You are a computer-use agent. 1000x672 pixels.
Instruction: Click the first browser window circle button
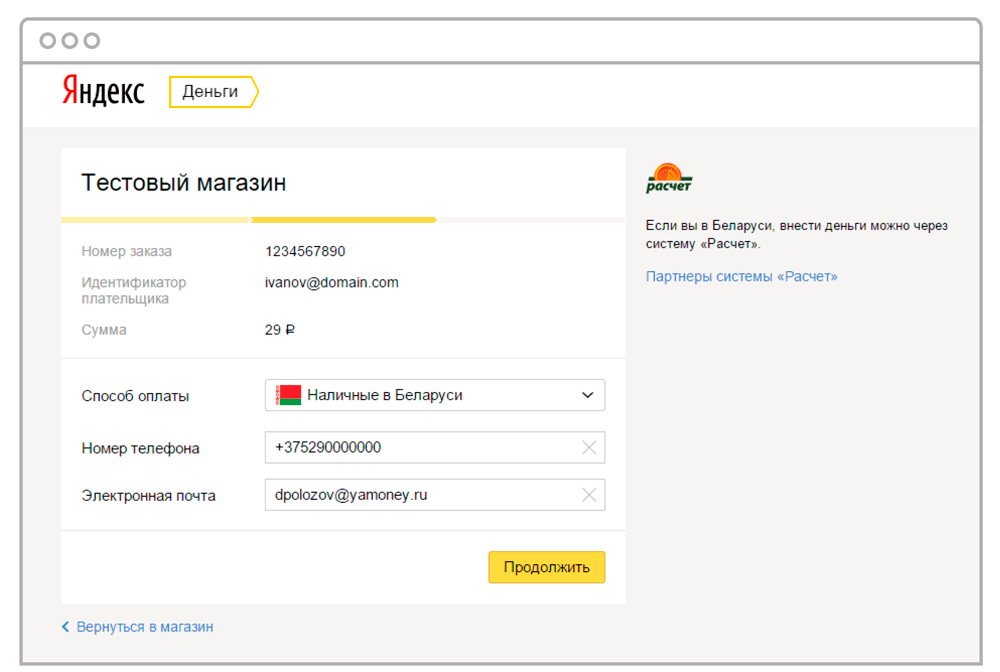[48, 41]
